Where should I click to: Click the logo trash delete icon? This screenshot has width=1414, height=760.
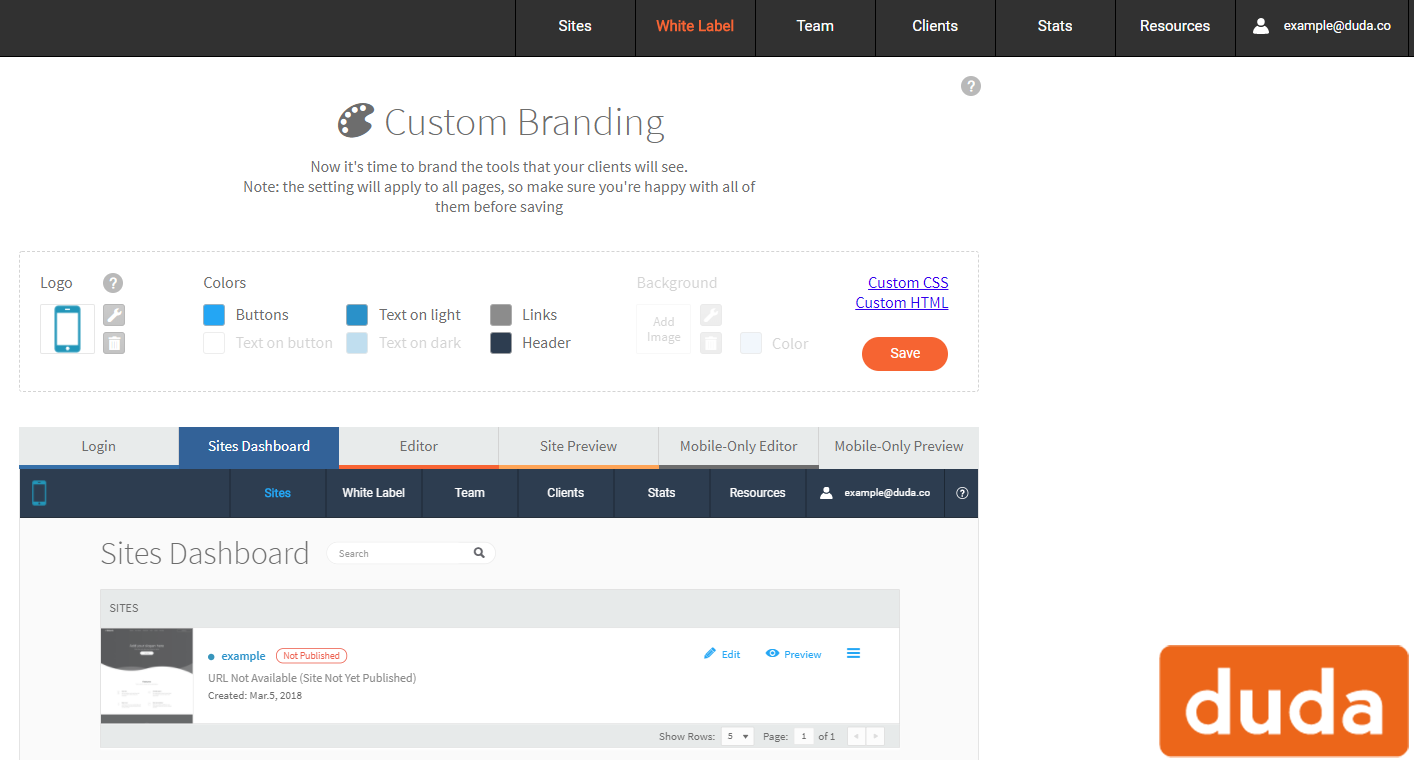[x=114, y=343]
